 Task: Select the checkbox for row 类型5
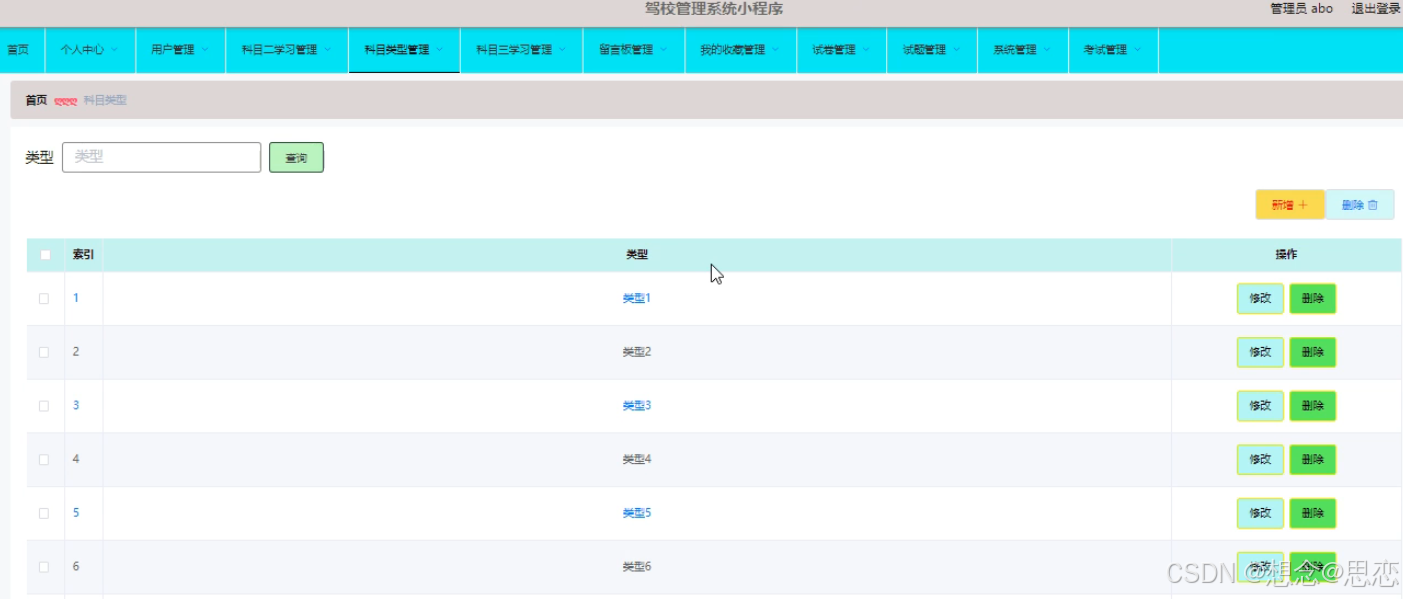tap(44, 513)
